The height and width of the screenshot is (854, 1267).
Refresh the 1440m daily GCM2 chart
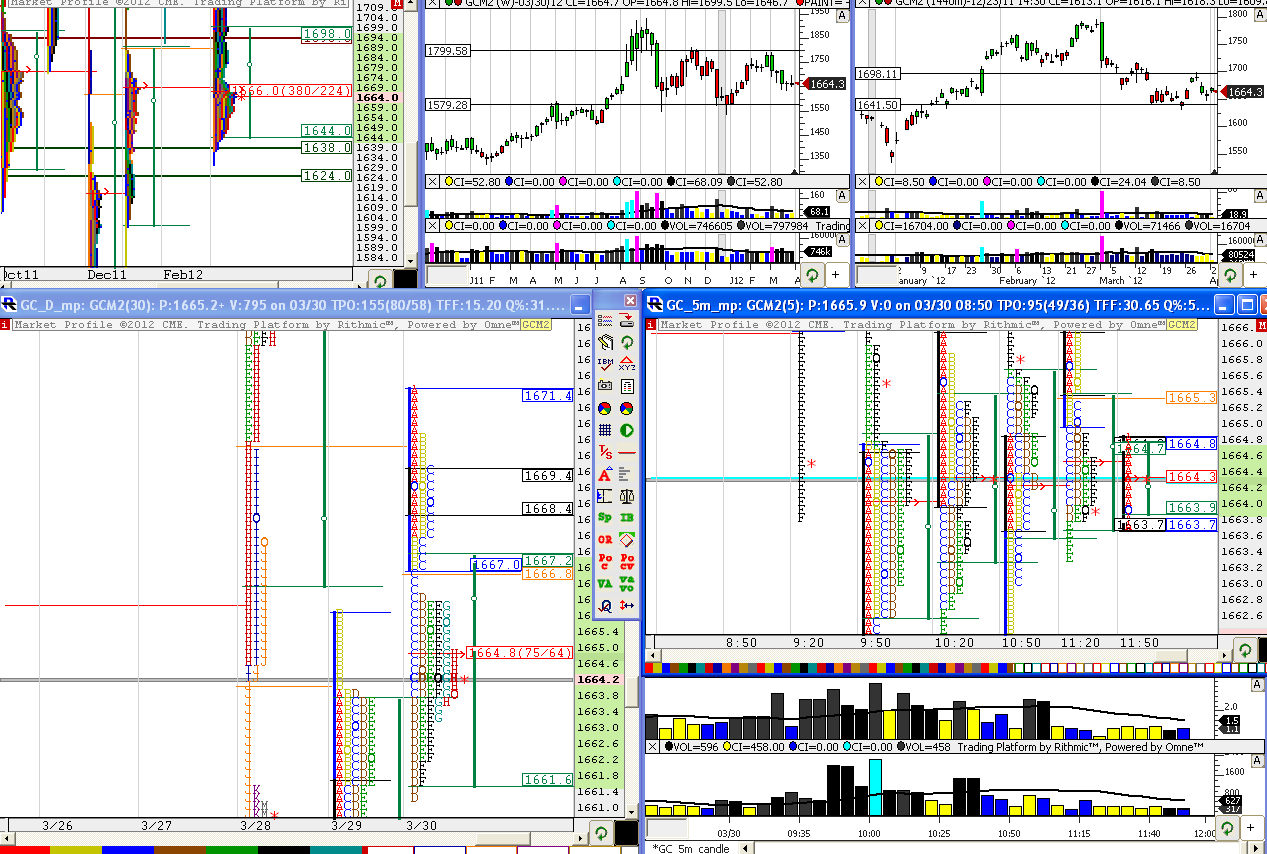pyautogui.click(x=1229, y=273)
